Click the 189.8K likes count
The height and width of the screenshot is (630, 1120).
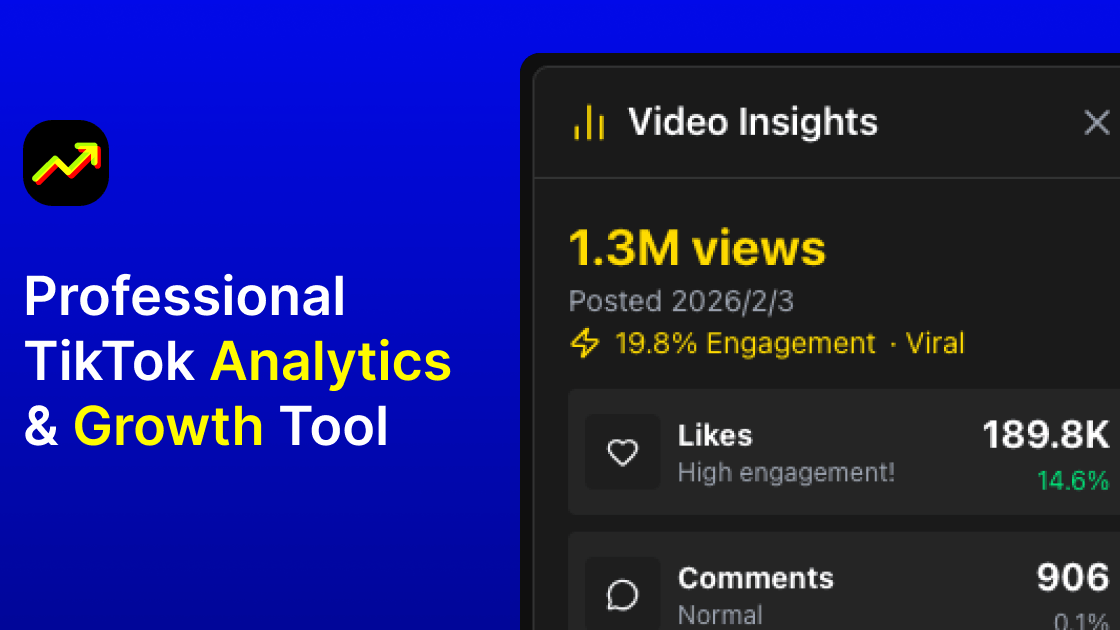[1046, 434]
